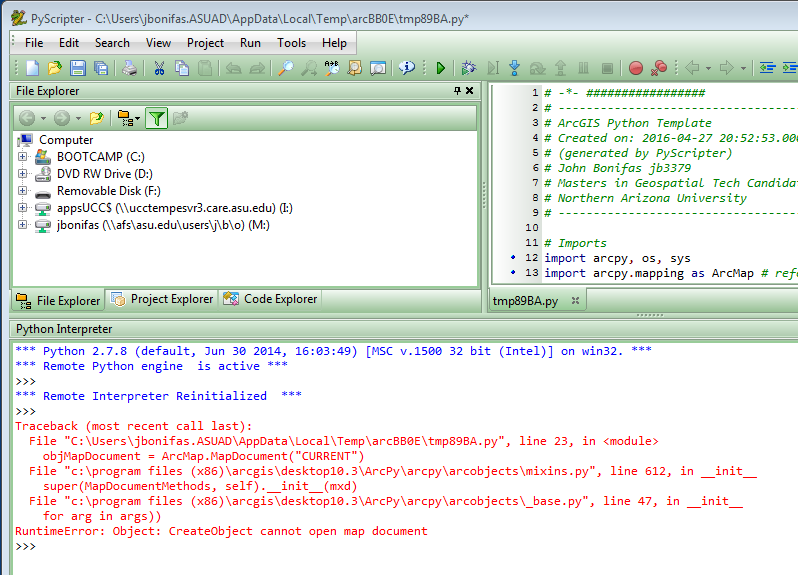Open the View menu
Image resolution: width=798 pixels, height=575 pixels.
point(158,43)
